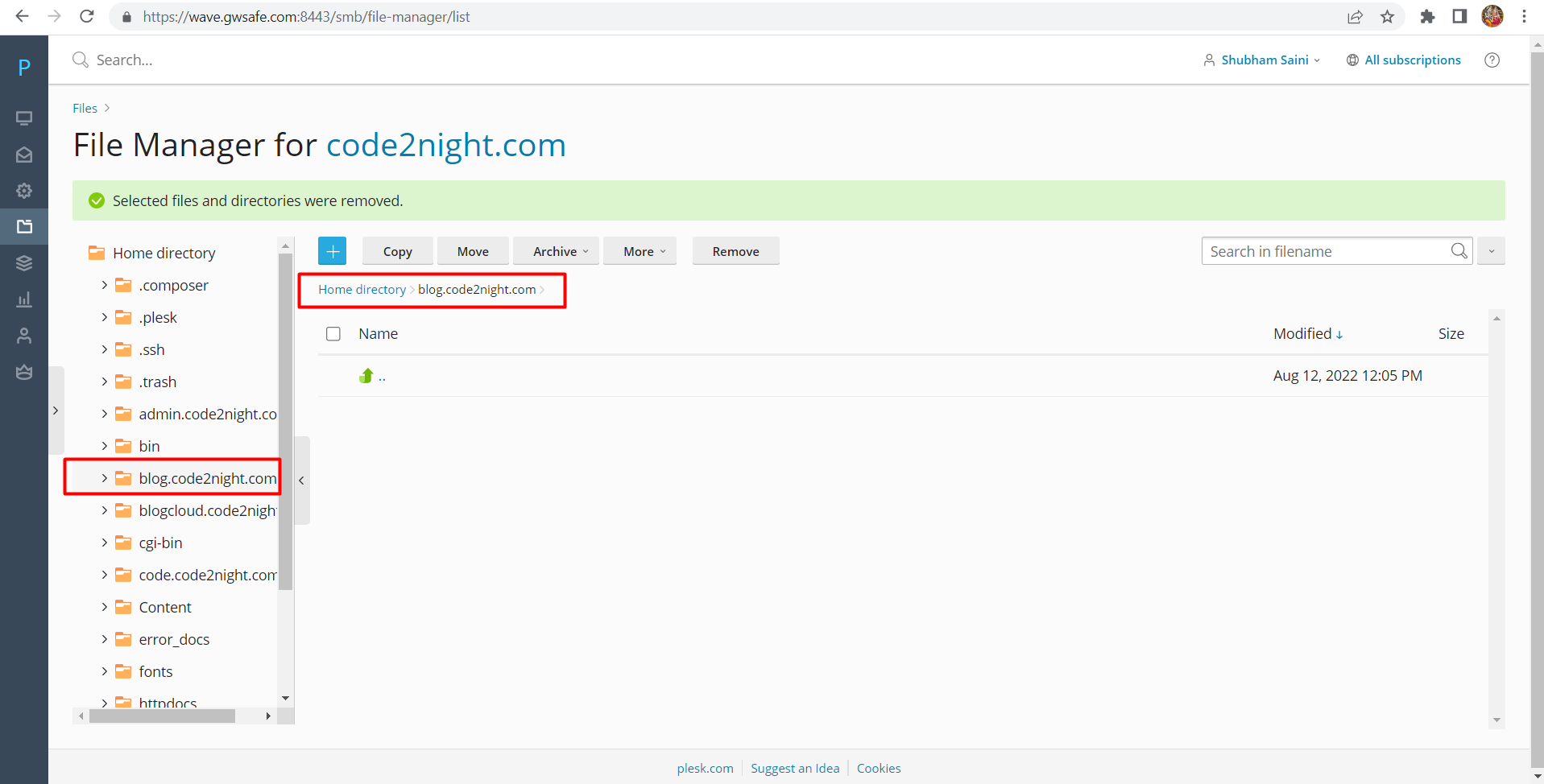Click the browser back arrow
The height and width of the screenshot is (784, 1544).
pyautogui.click(x=22, y=16)
